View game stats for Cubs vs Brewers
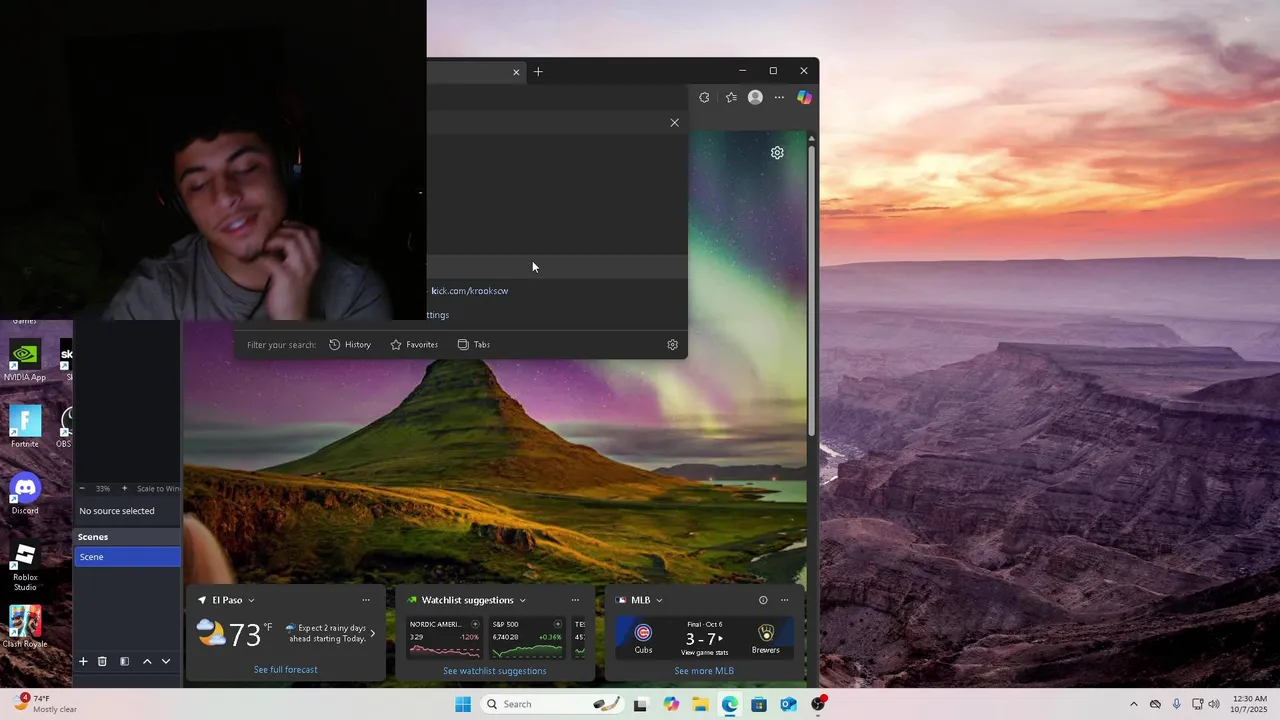The height and width of the screenshot is (720, 1280). point(704,652)
